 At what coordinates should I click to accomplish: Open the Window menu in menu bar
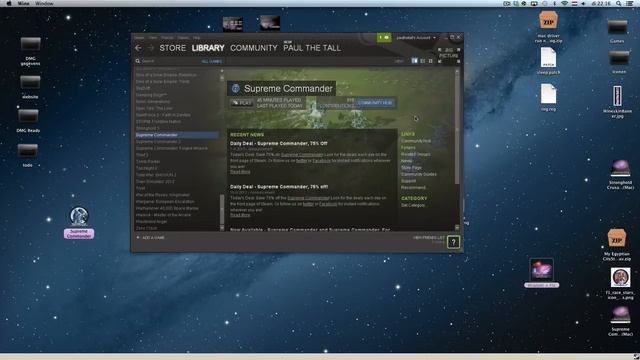pyautogui.click(x=44, y=3)
